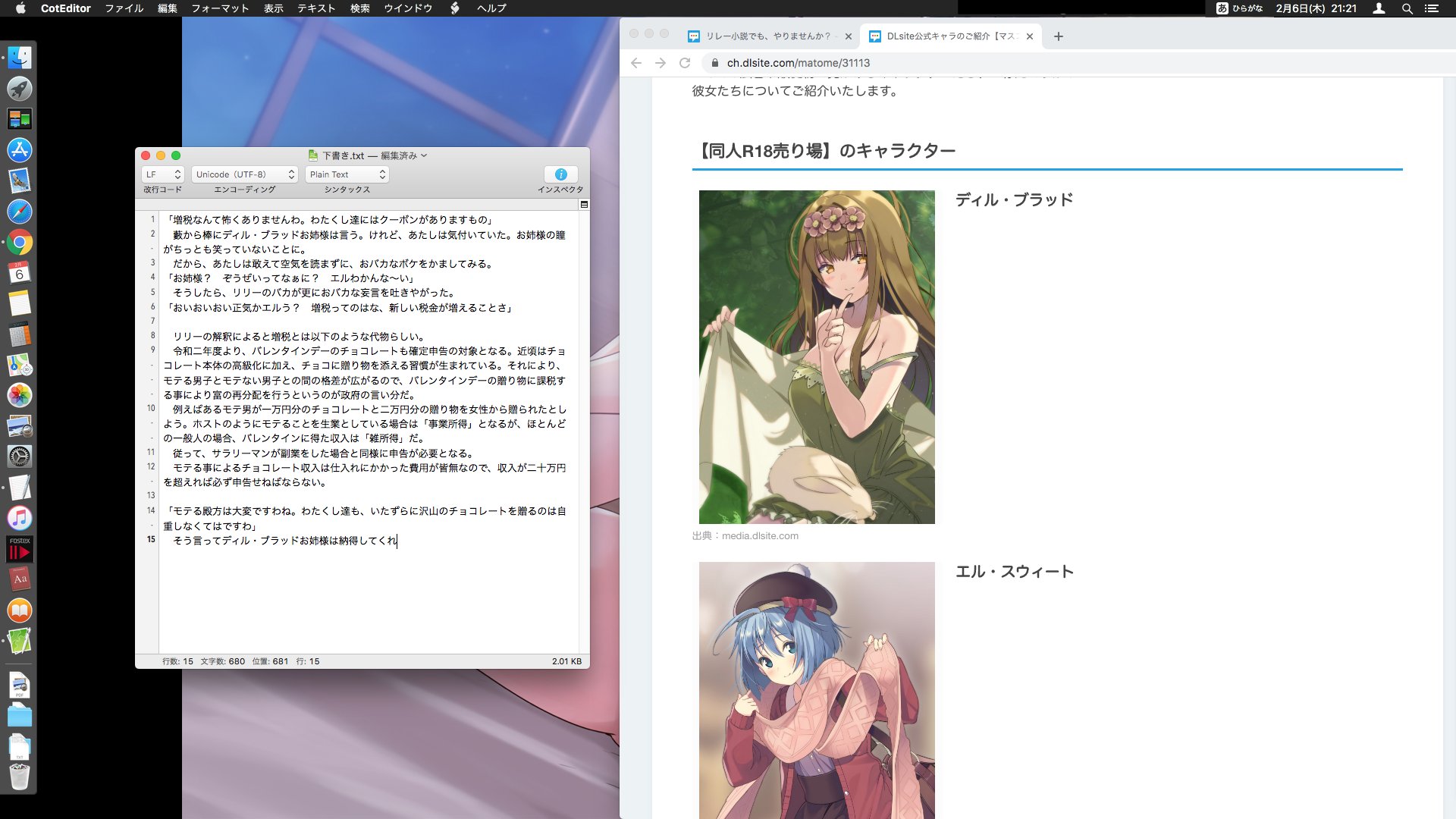The height and width of the screenshot is (819, 1456).
Task: Open System Preferences gear in Dock
Action: [x=20, y=457]
